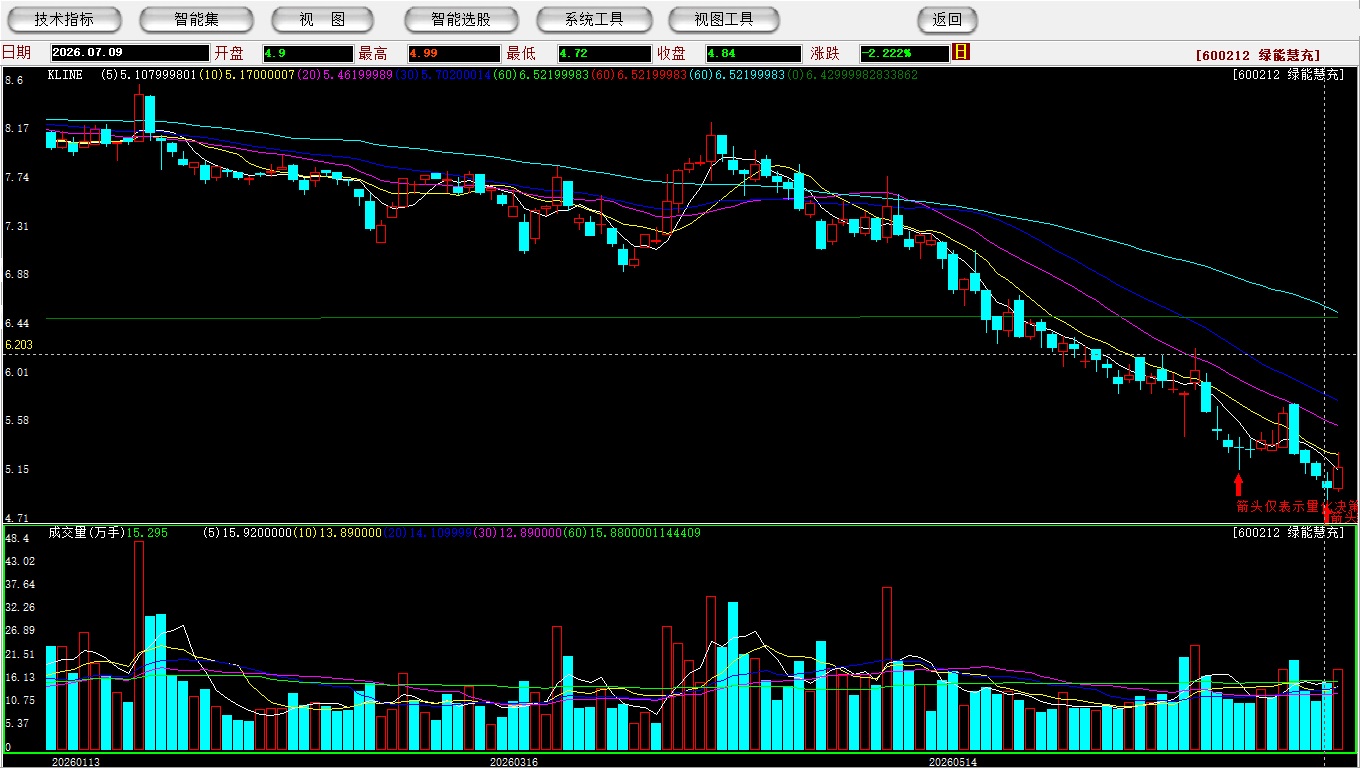The width and height of the screenshot is (1360, 768).
Task: Click the 最低 value 4.72
Action: (604, 53)
